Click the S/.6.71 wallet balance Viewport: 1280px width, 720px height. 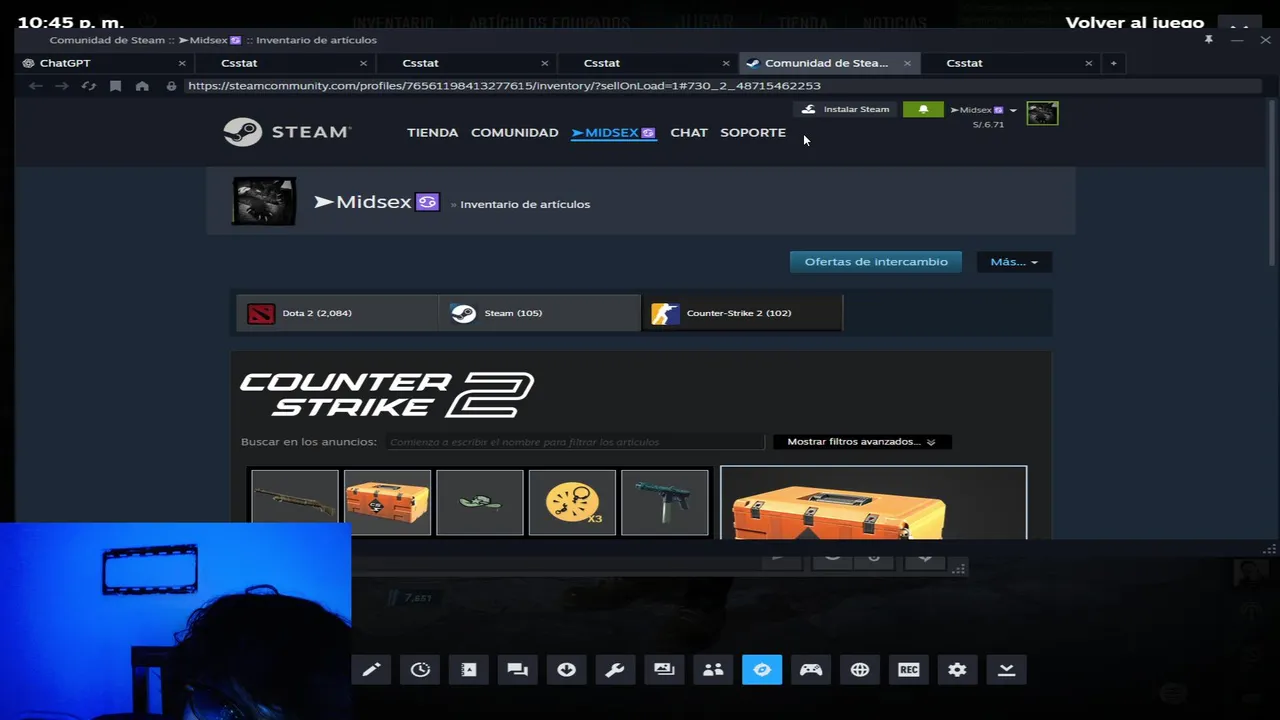(988, 125)
